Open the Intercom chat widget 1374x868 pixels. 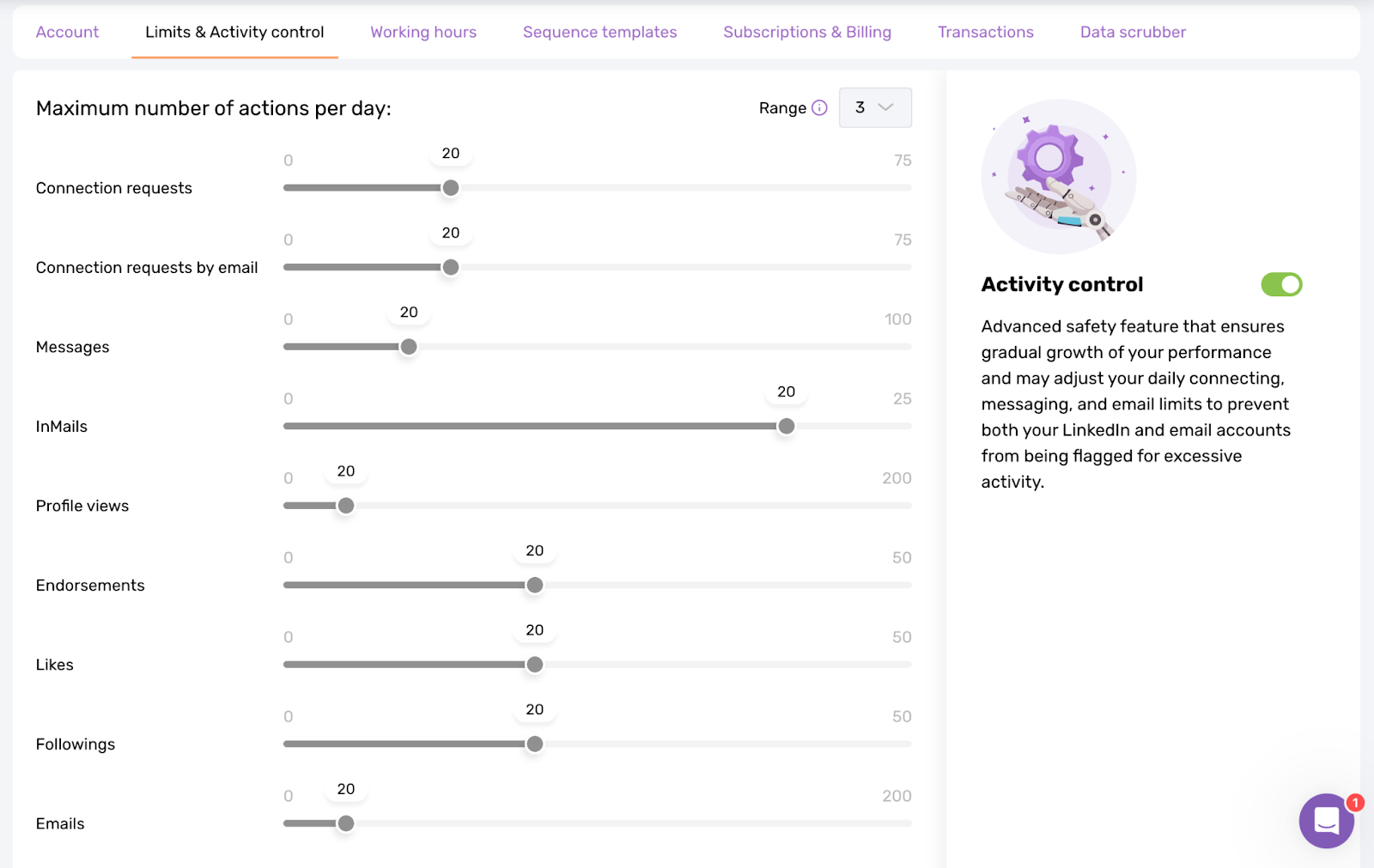(x=1325, y=822)
